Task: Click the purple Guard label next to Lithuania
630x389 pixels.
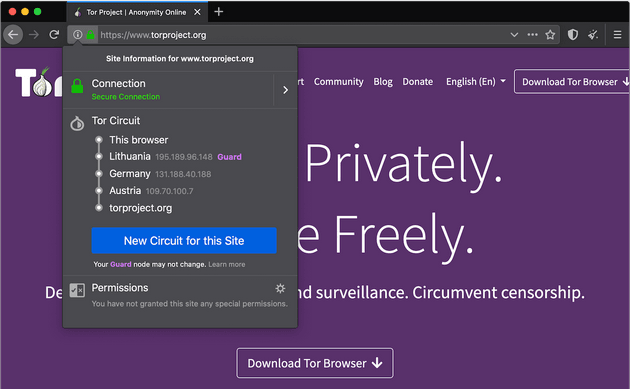Action: tap(229, 157)
